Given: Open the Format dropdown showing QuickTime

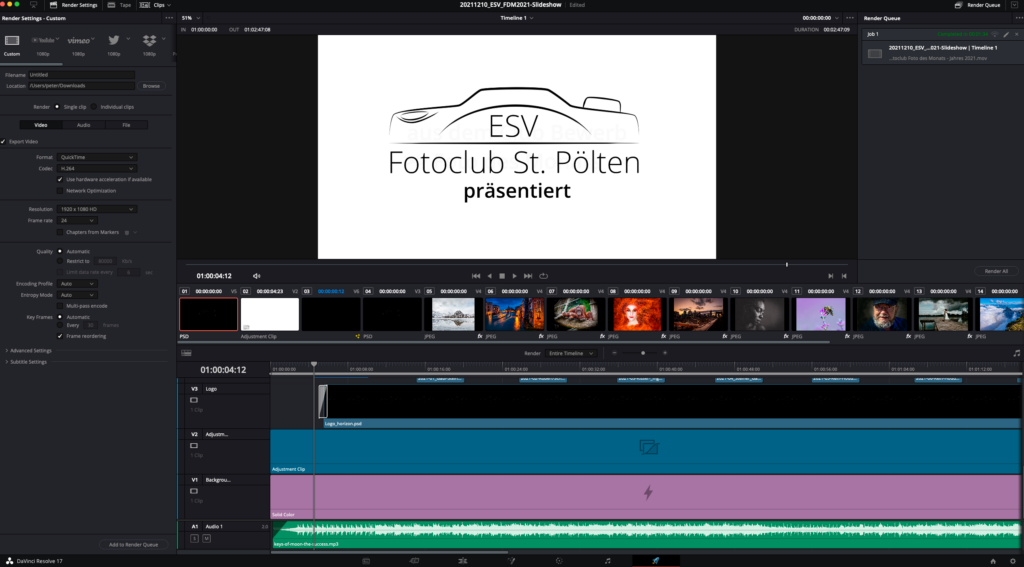Looking at the screenshot, I should pos(97,157).
